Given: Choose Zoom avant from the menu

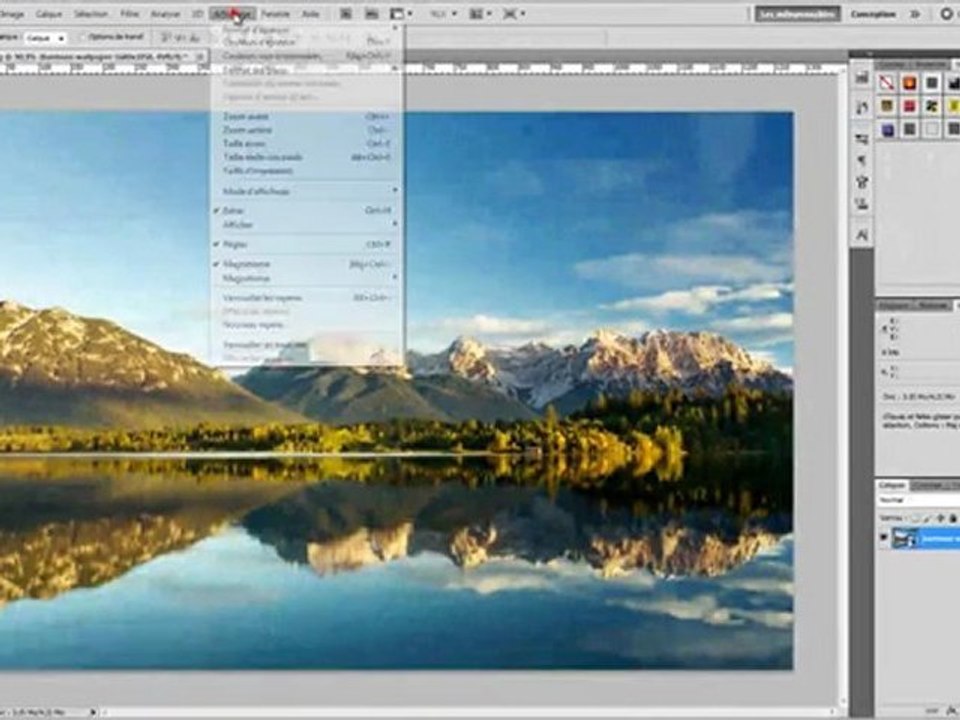Looking at the screenshot, I should click(306, 116).
